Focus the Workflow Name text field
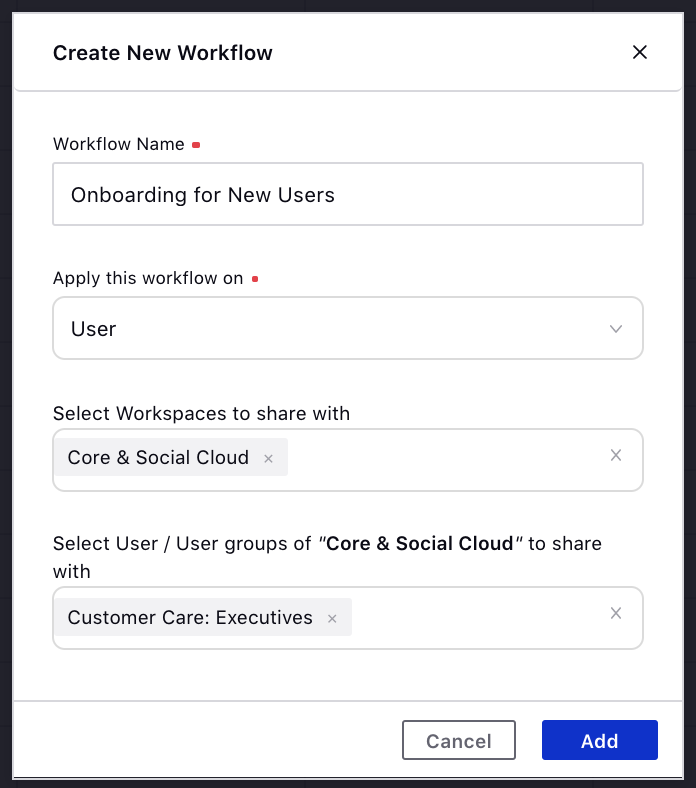Viewport: 696px width, 788px height. (348, 194)
